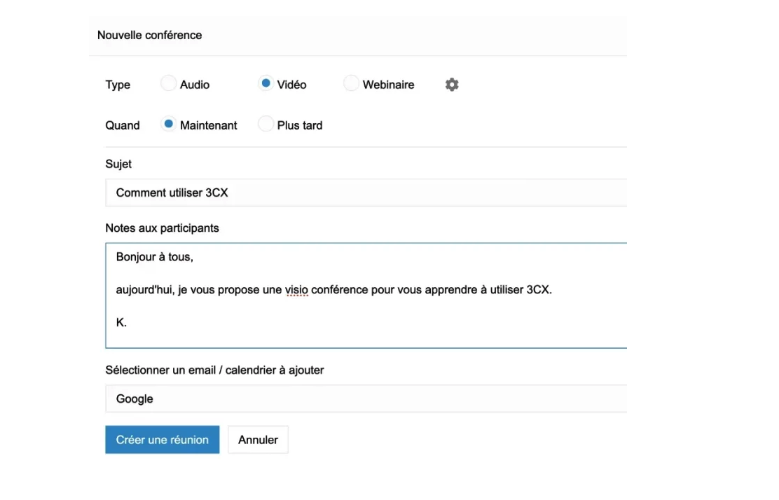779x500 pixels.
Task: Click the "Notes aux participants" label
Action: 162,228
